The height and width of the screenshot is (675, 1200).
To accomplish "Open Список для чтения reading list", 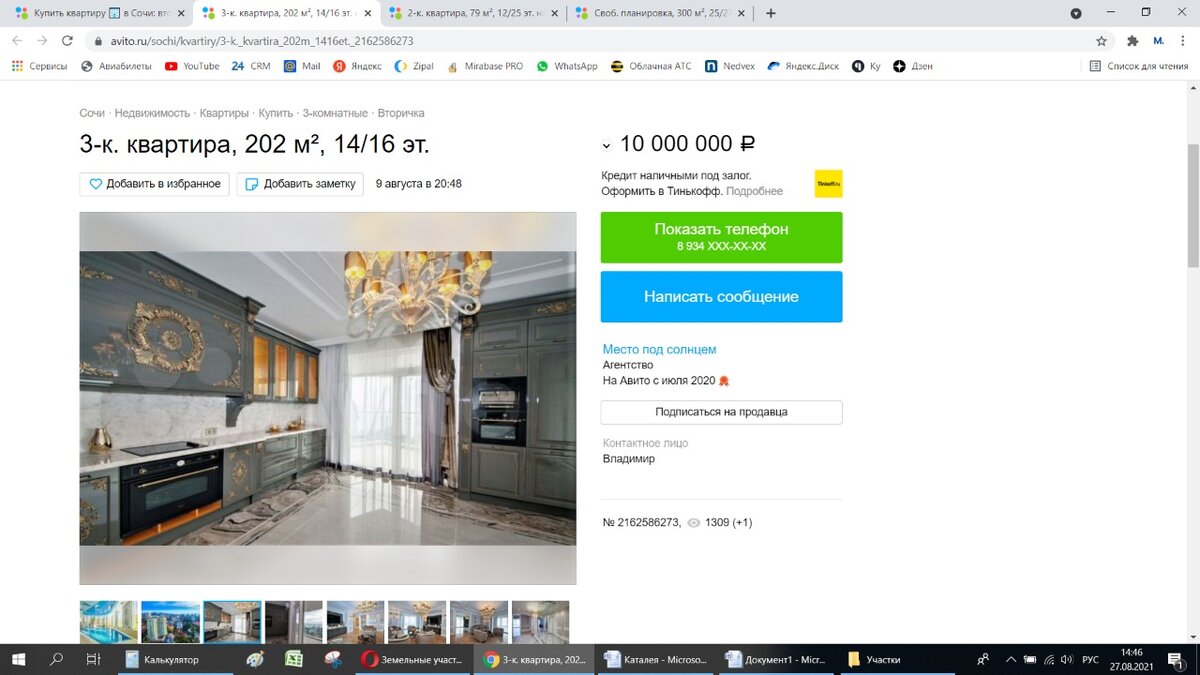I will pos(1138,66).
